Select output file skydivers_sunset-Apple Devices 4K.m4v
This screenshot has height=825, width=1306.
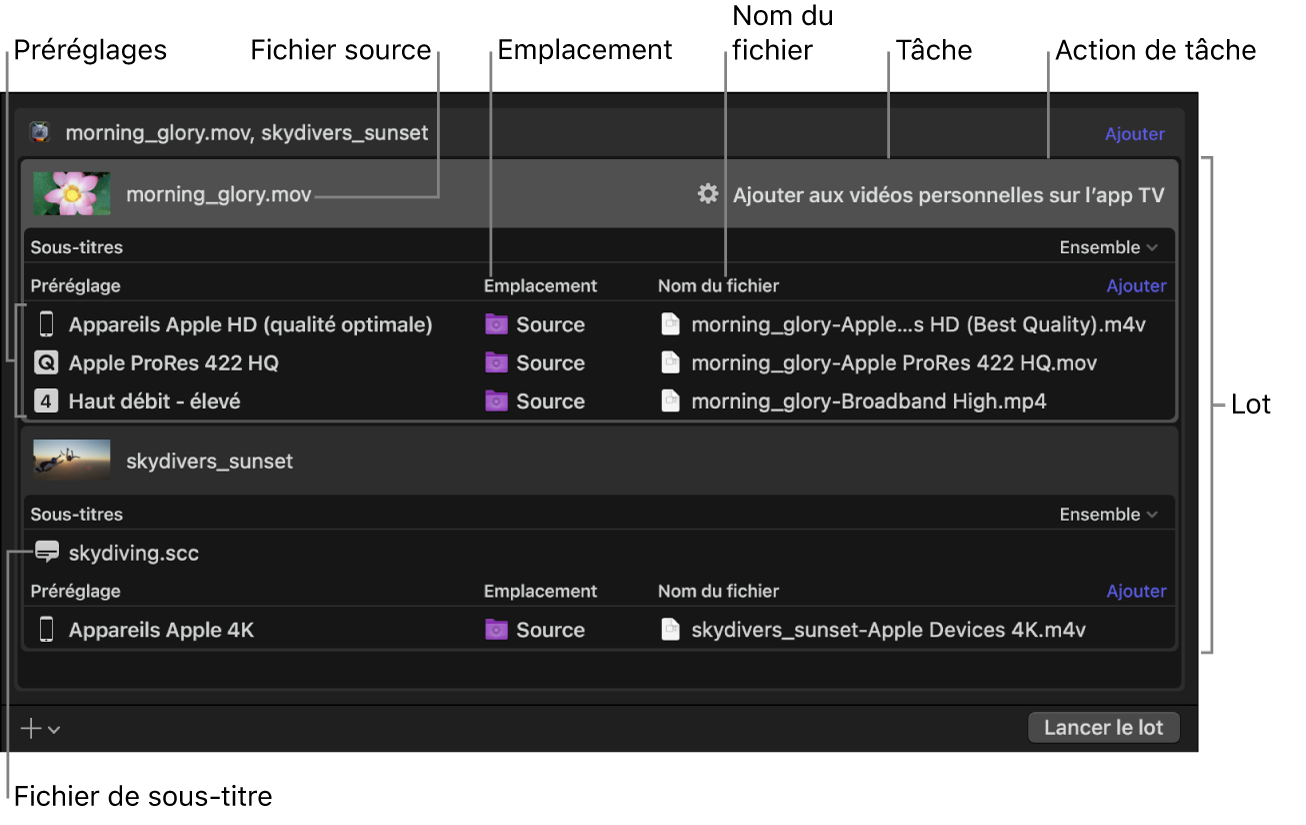888,630
